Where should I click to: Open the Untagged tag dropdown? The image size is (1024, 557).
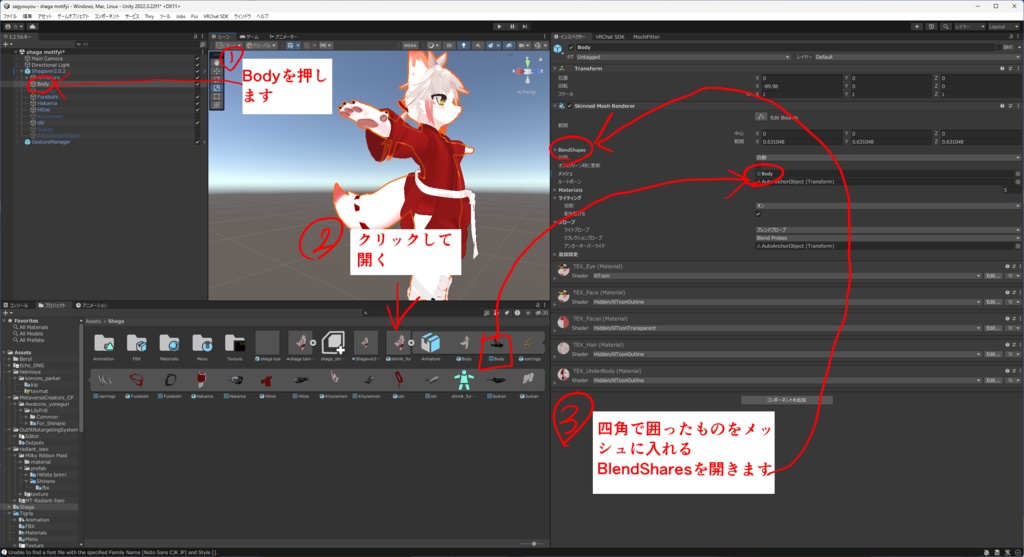(682, 57)
